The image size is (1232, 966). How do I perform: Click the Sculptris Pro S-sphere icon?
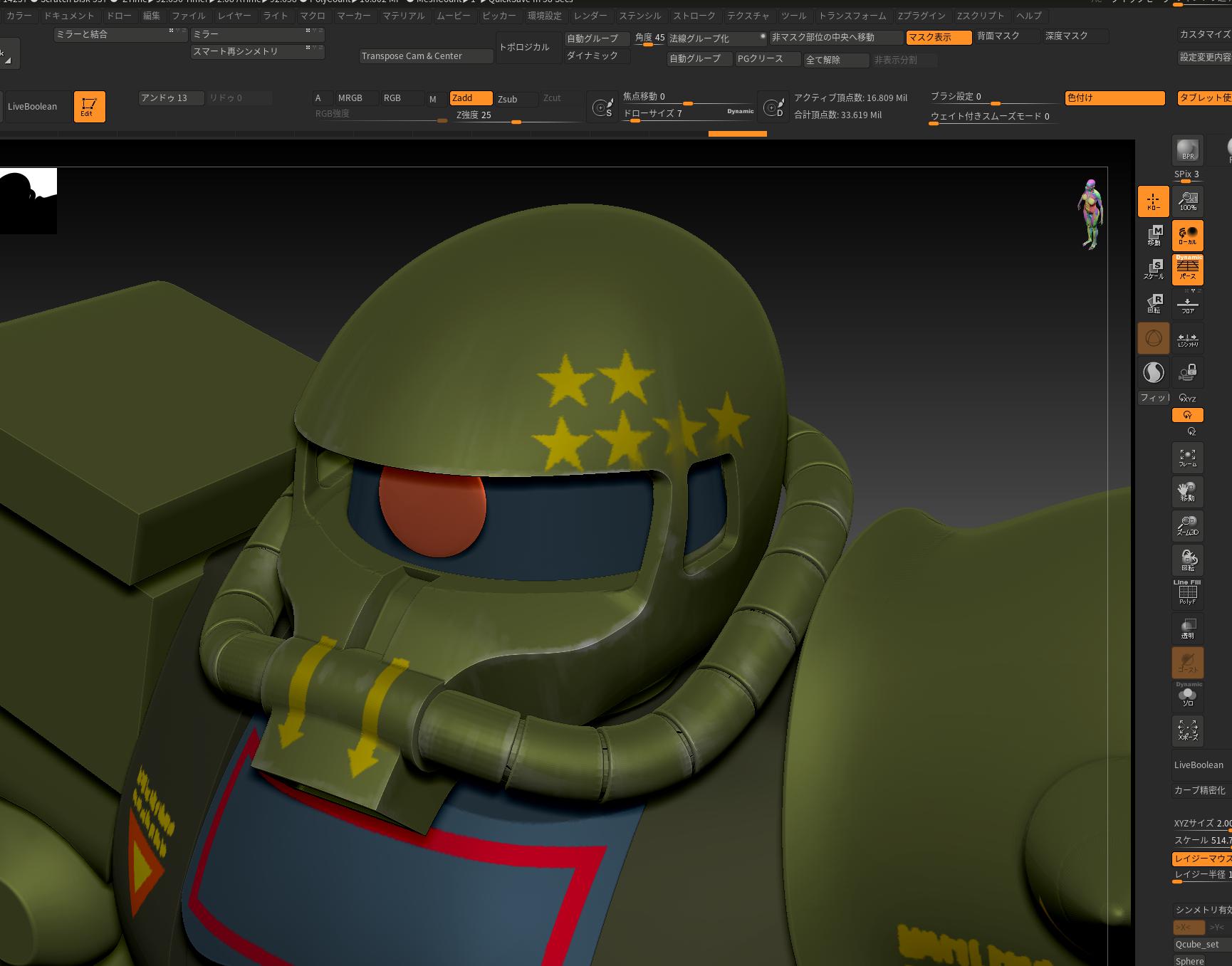click(1153, 372)
